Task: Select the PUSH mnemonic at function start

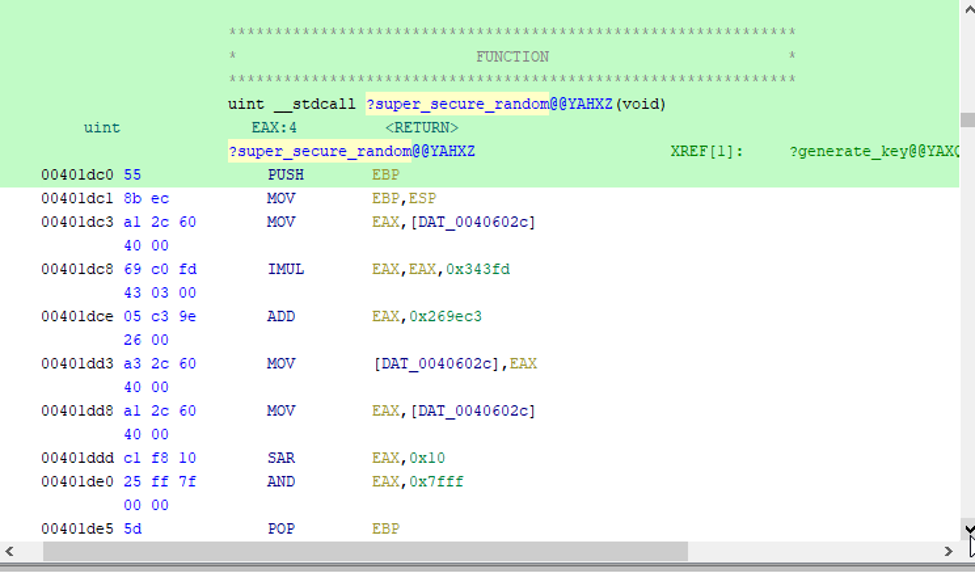Action: (285, 175)
